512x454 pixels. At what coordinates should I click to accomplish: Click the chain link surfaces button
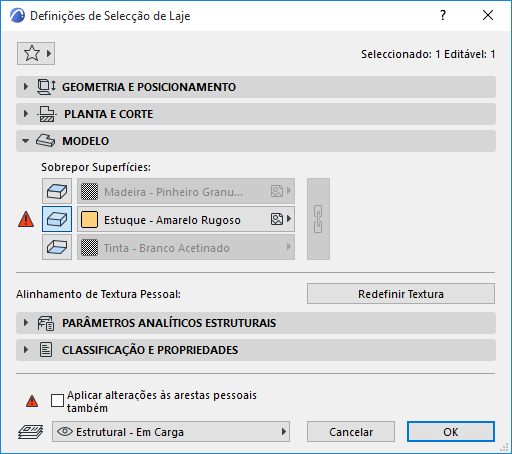click(318, 219)
